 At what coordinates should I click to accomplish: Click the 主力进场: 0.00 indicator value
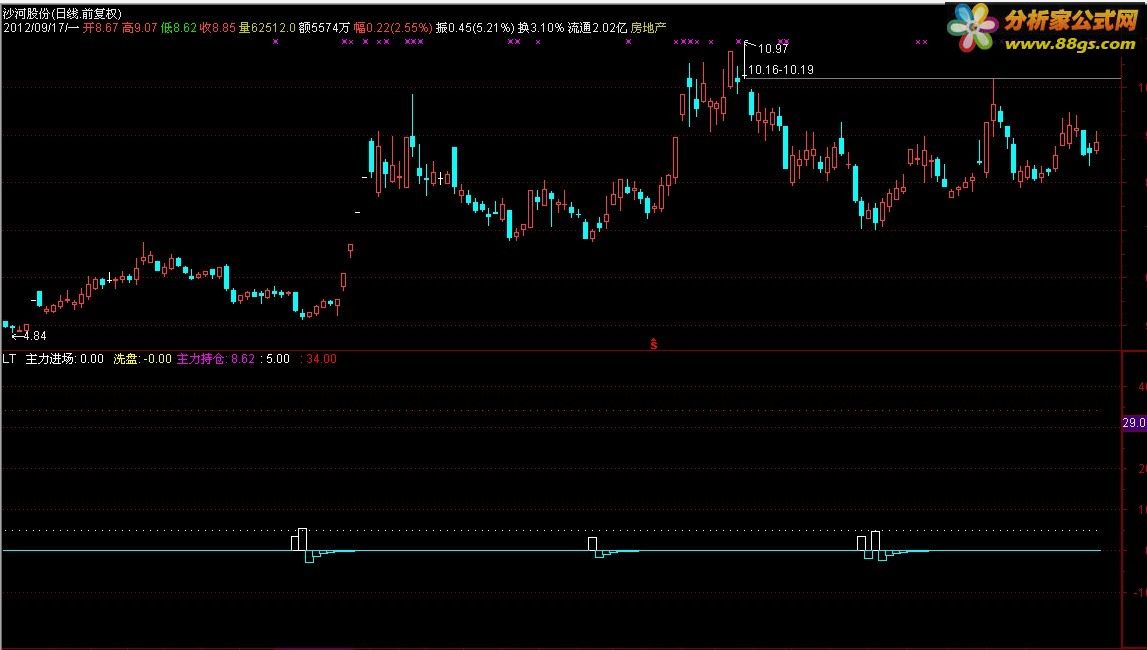tap(64, 359)
